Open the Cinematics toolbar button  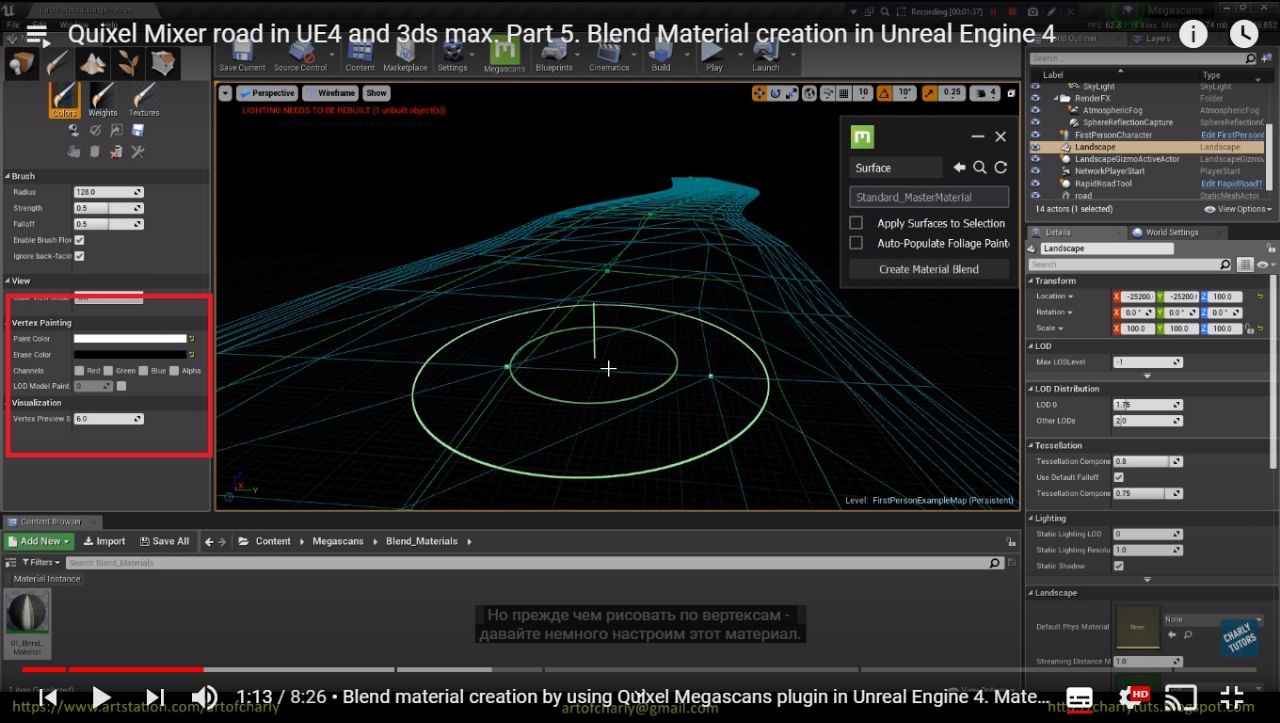(x=609, y=56)
